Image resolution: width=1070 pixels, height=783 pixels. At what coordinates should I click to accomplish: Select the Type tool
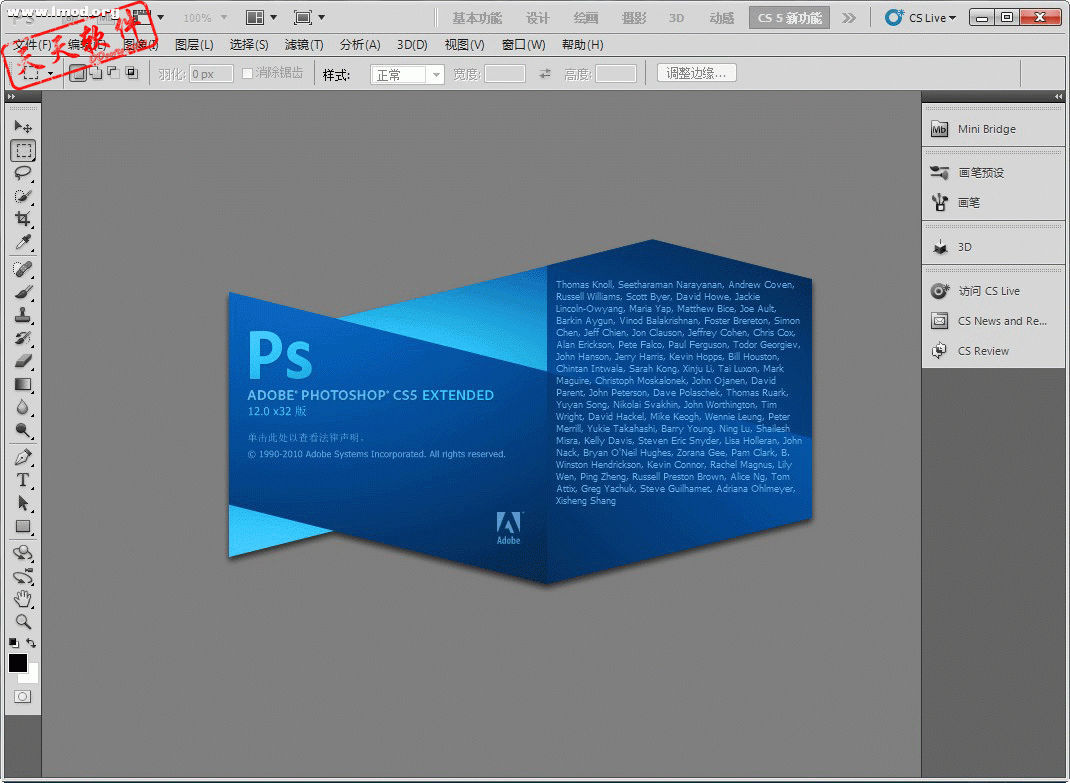tap(23, 480)
